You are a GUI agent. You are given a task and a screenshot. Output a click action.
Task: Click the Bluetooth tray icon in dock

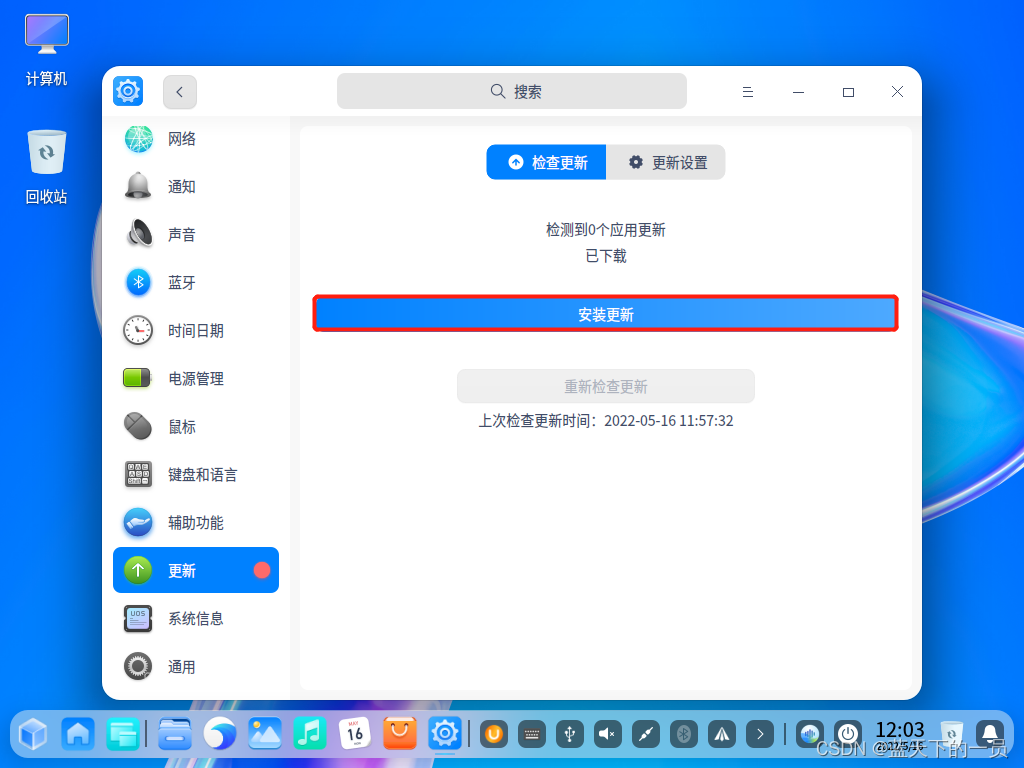point(684,735)
